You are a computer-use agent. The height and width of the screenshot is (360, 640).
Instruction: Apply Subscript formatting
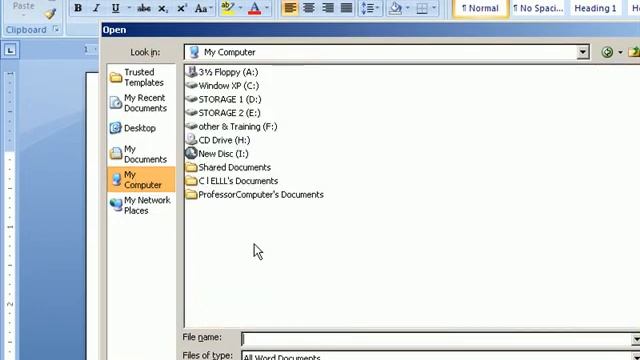(163, 8)
